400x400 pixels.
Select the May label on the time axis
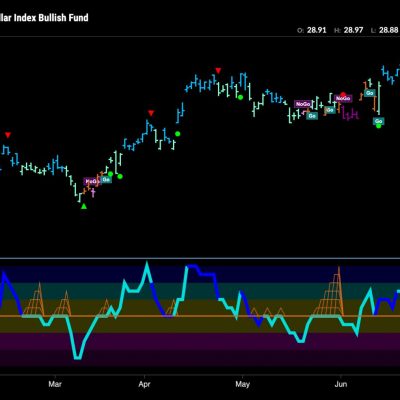242,384
